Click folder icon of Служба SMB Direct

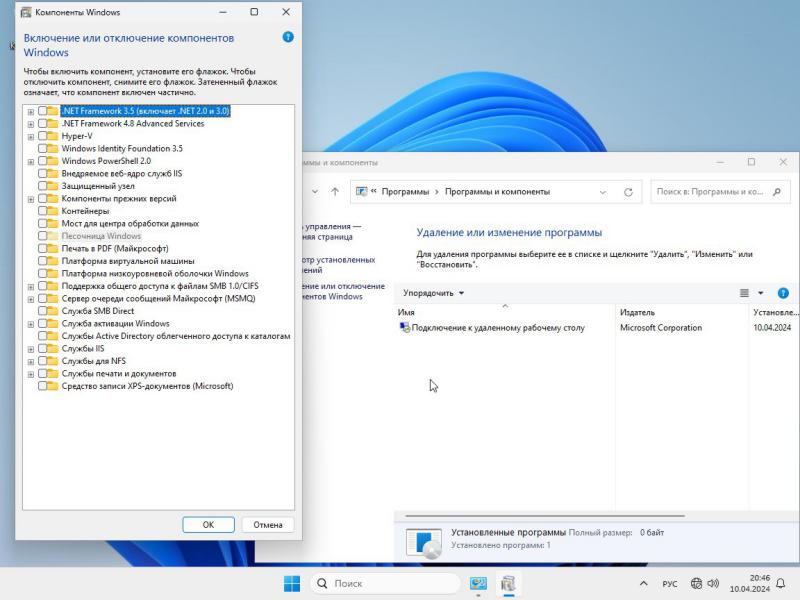tap(53, 311)
